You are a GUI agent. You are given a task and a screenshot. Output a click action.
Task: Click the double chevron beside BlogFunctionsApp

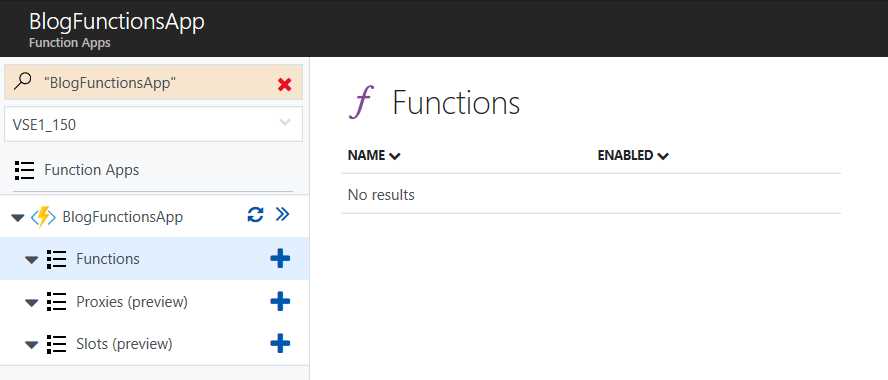pyautogui.click(x=282, y=214)
